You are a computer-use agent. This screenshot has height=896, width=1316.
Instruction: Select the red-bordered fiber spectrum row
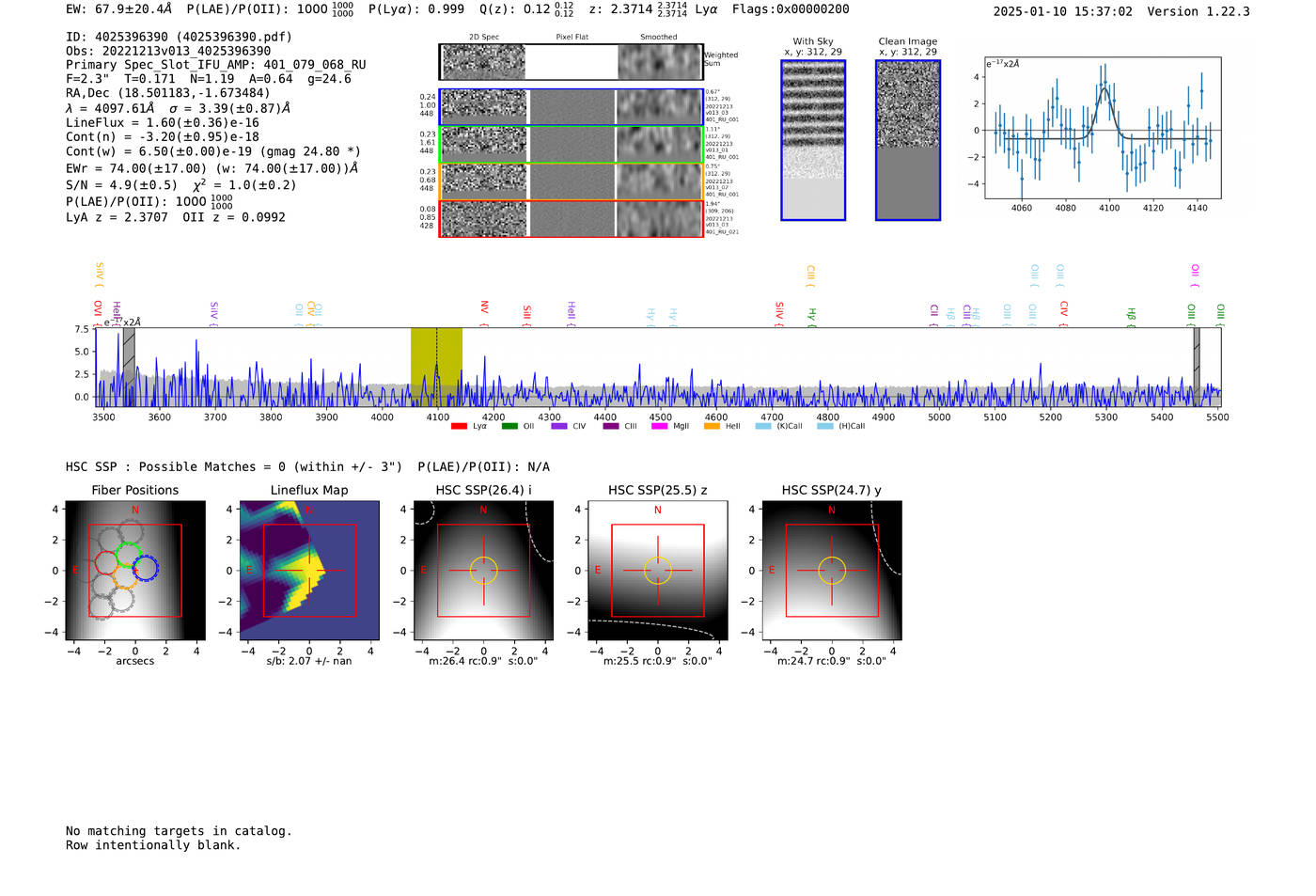(x=571, y=219)
